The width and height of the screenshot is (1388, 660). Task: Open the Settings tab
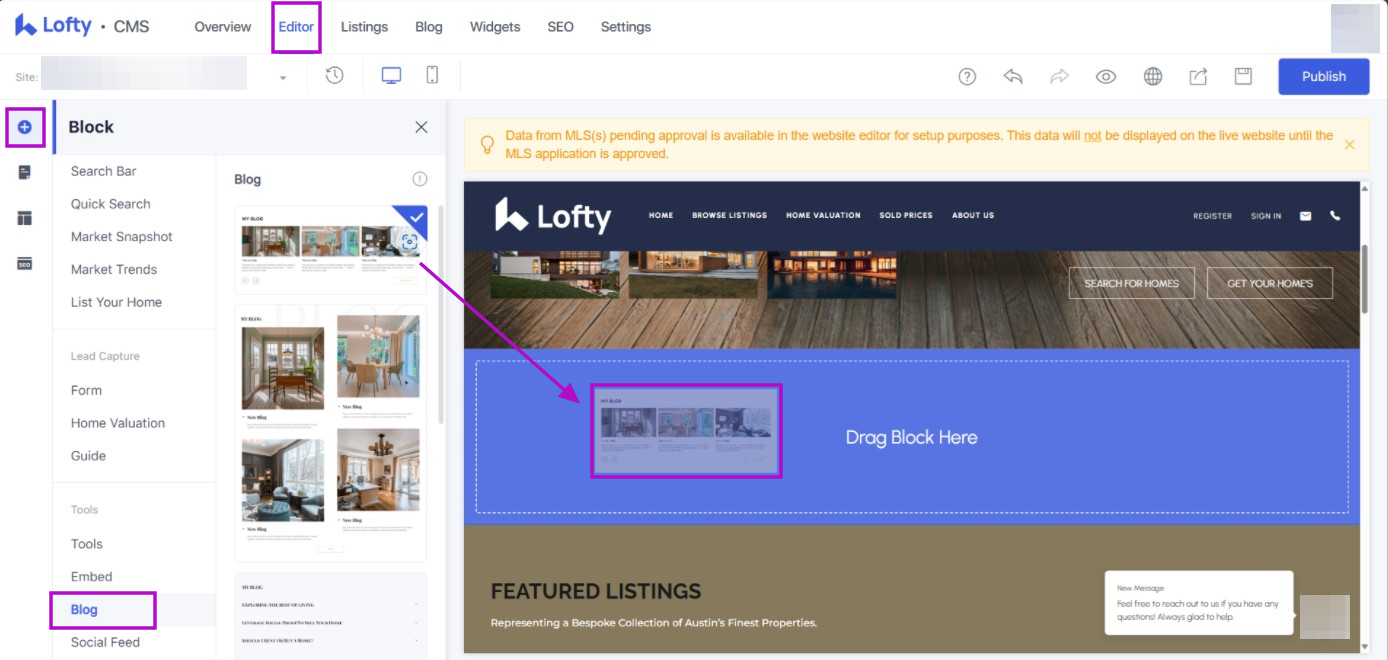pyautogui.click(x=626, y=27)
